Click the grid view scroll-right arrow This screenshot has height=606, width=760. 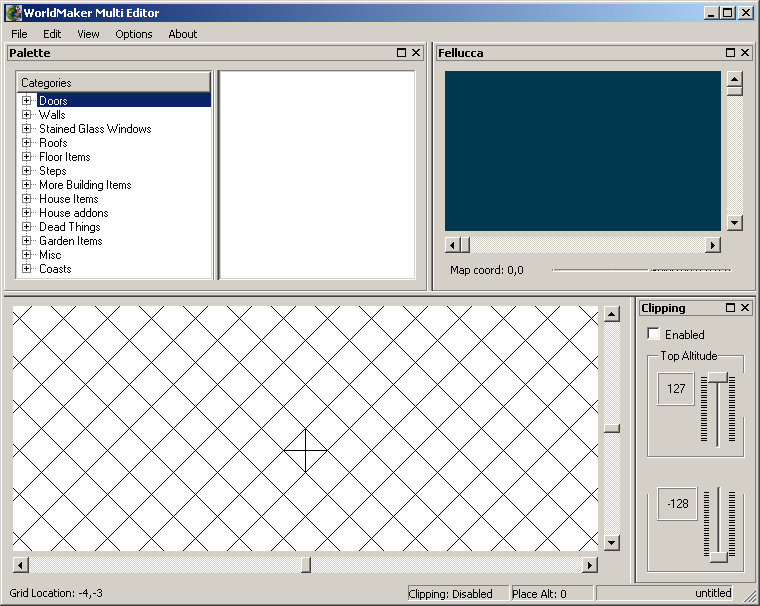[589, 565]
